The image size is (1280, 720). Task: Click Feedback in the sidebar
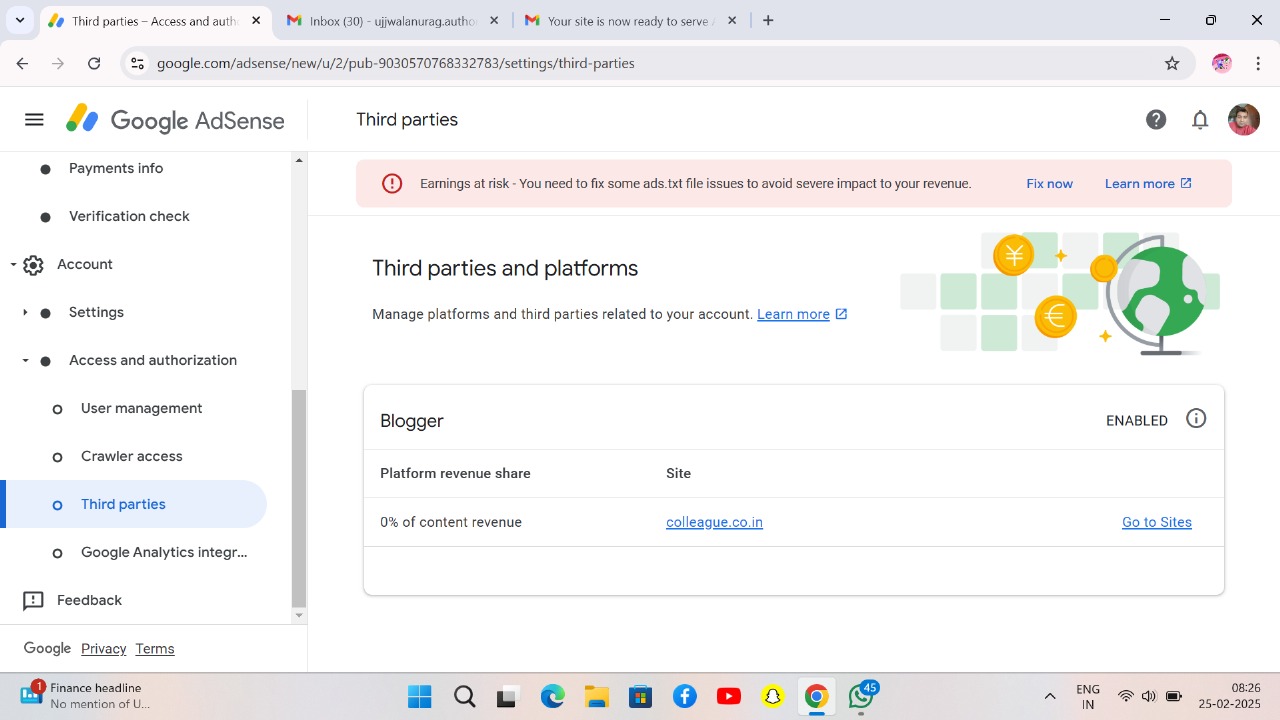click(89, 600)
